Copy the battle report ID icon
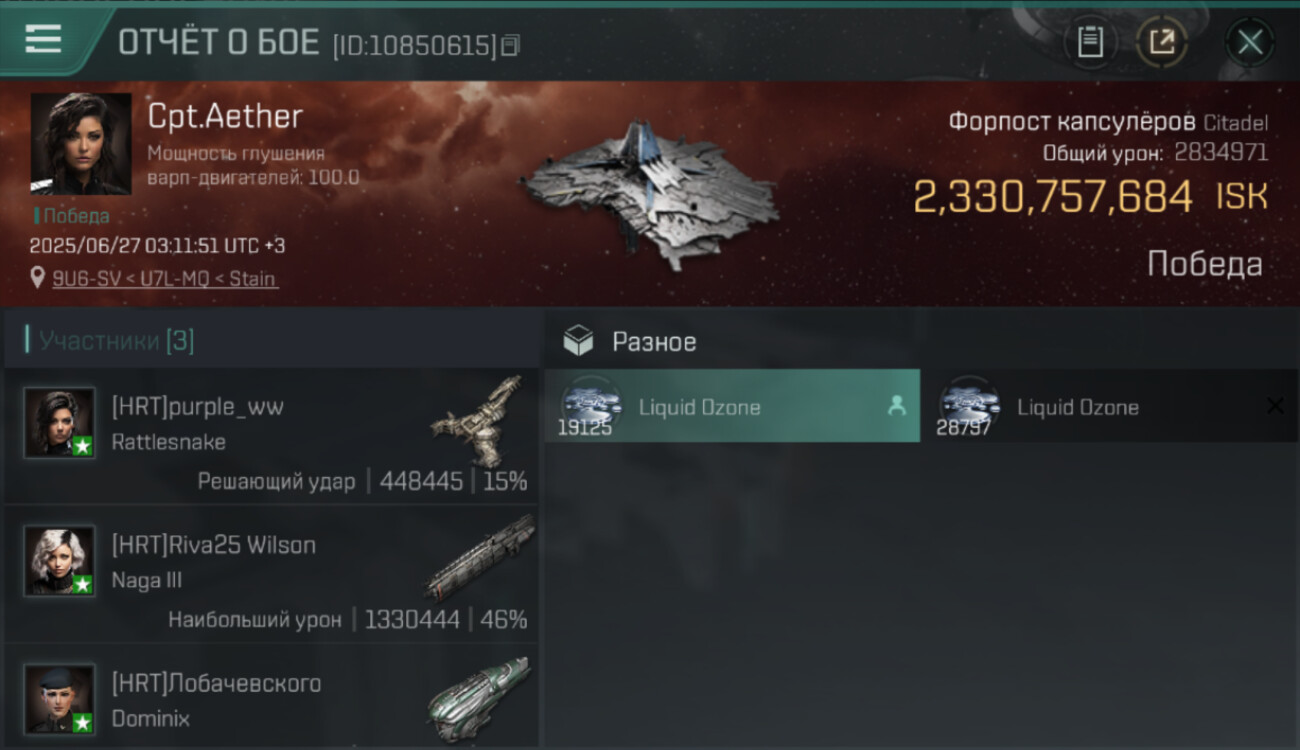 tap(510, 45)
